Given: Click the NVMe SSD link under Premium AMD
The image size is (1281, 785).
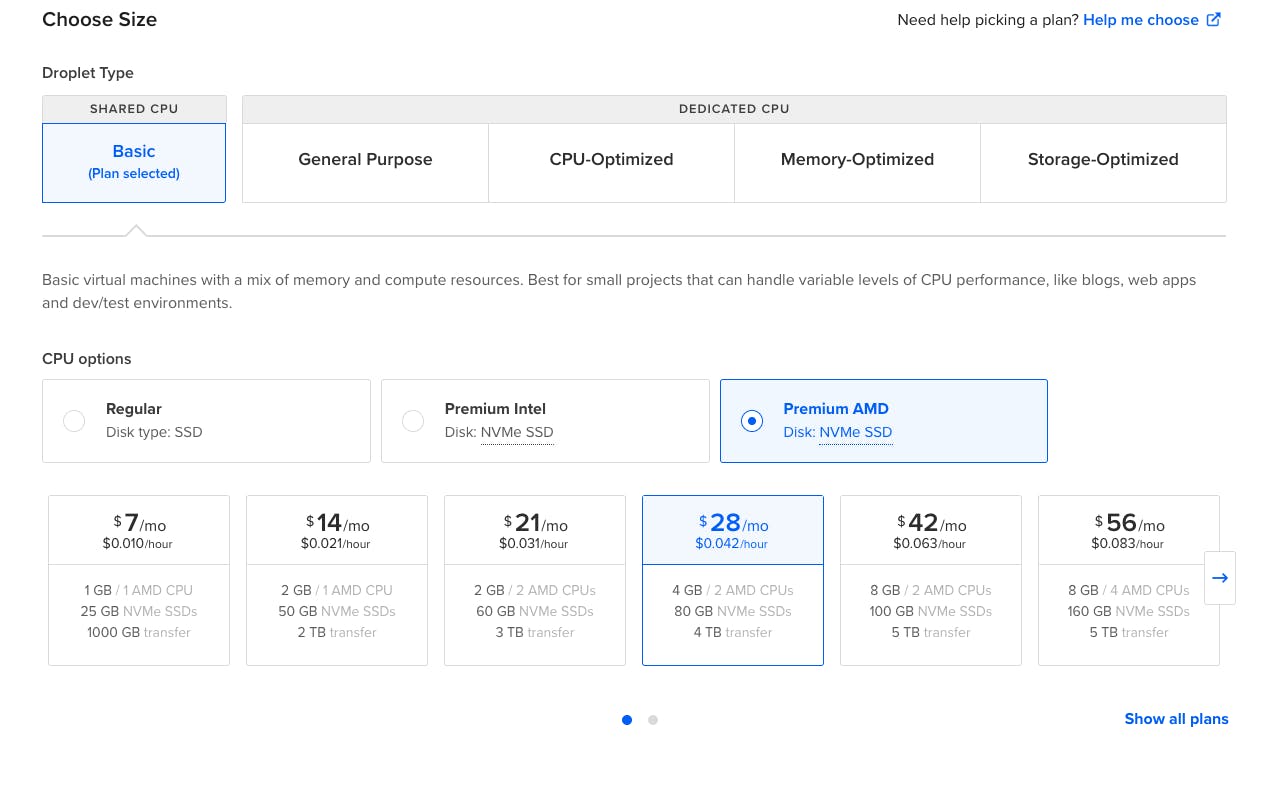Looking at the screenshot, I should (855, 433).
